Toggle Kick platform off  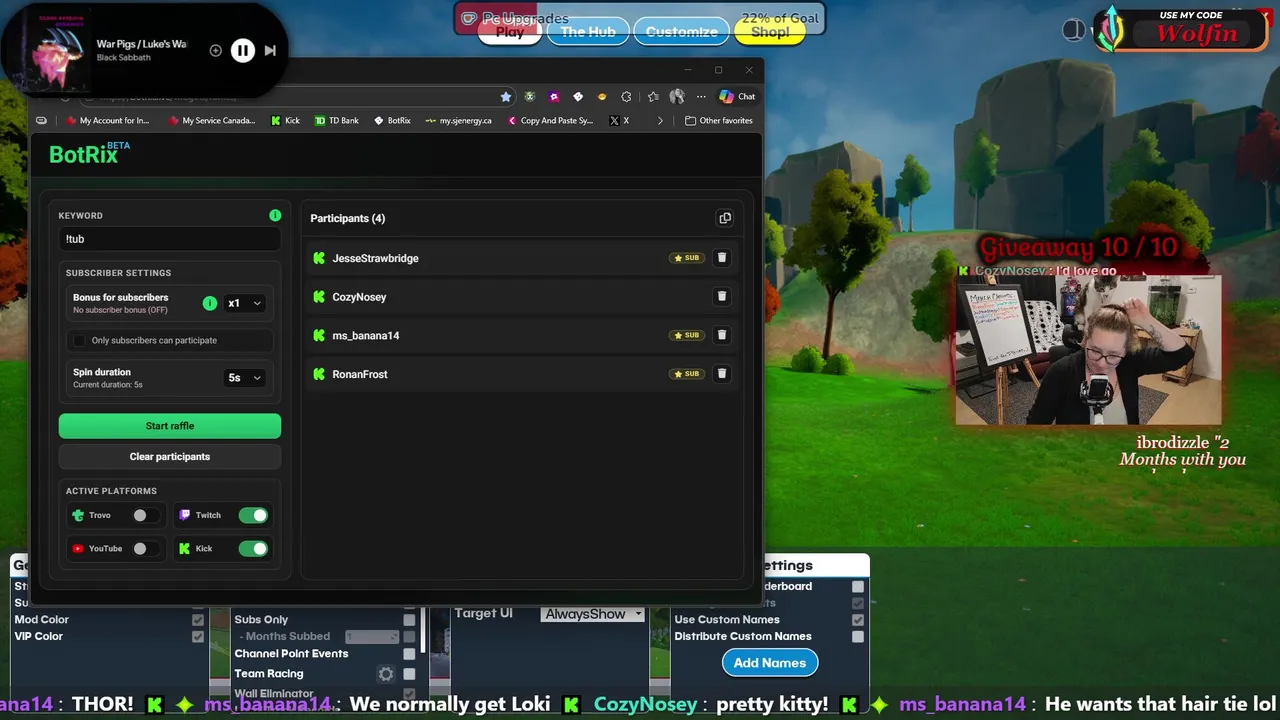[x=253, y=548]
